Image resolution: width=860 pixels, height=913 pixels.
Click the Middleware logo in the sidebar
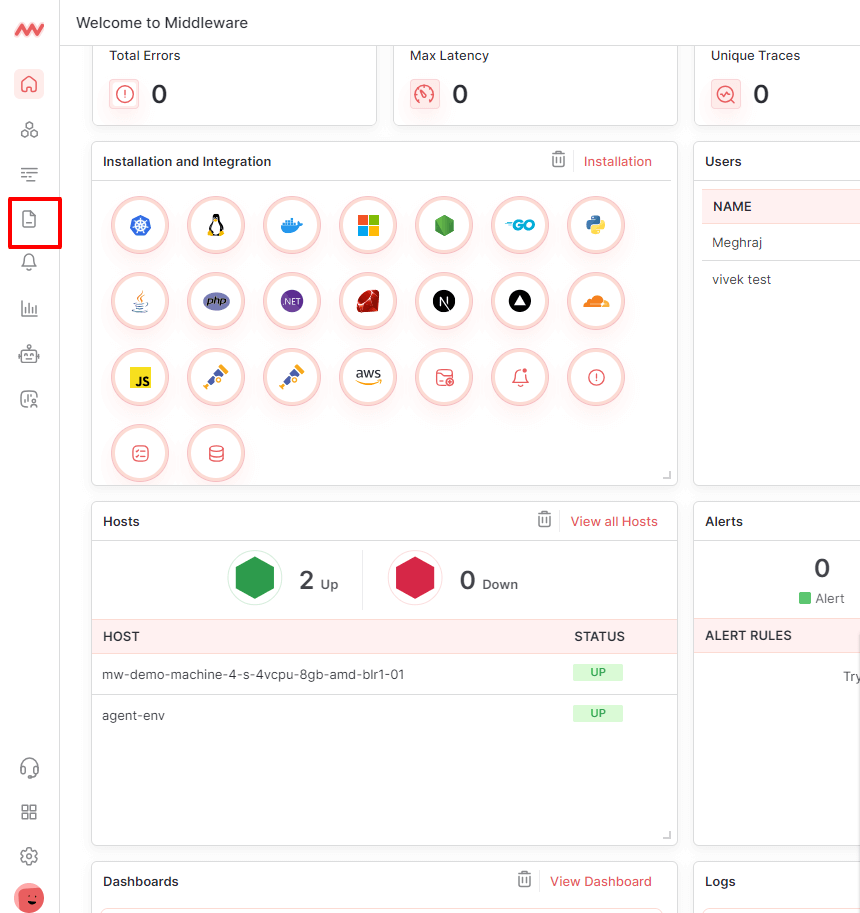tap(29, 29)
